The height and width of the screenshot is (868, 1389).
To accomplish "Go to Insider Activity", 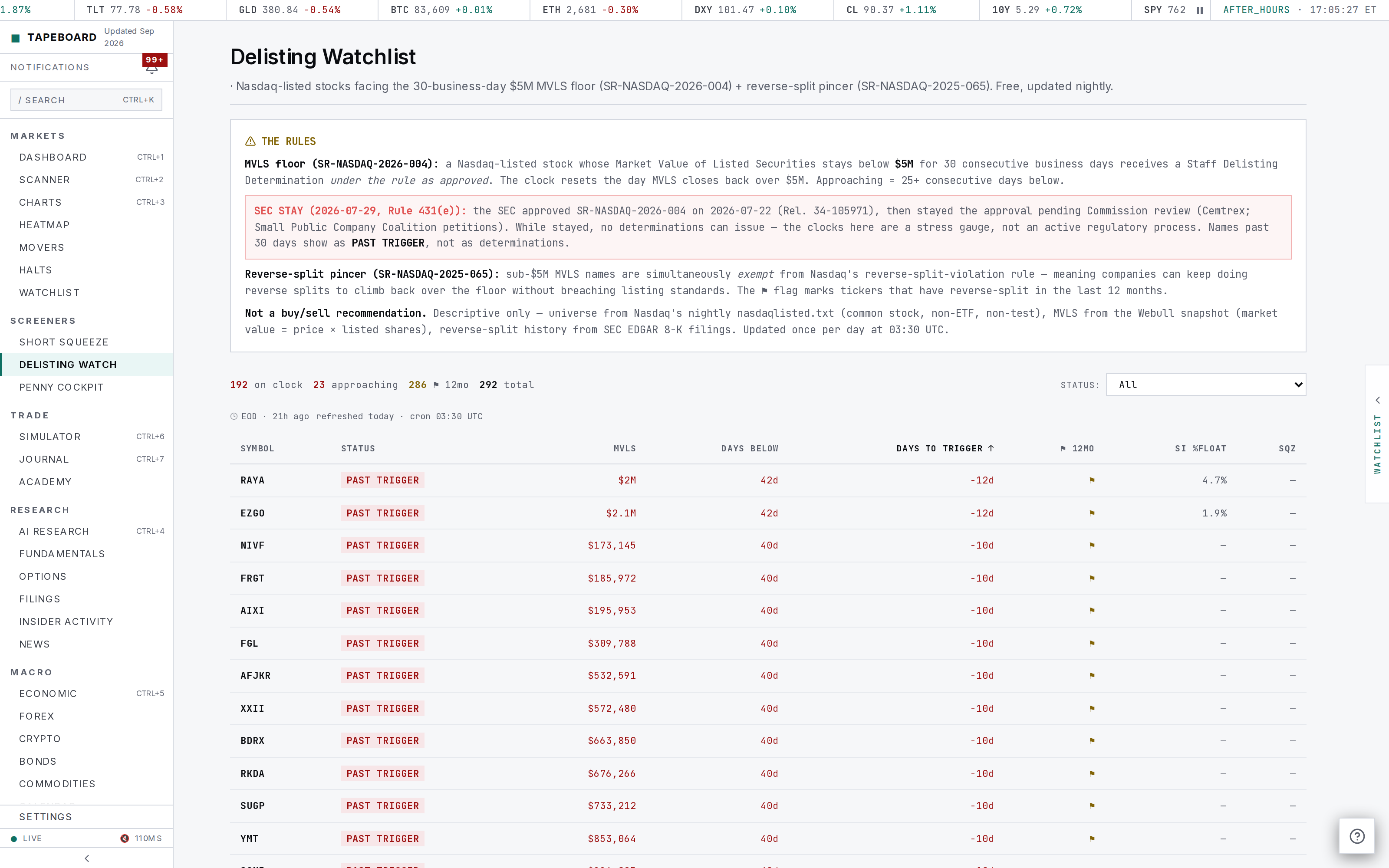I will (87, 622).
